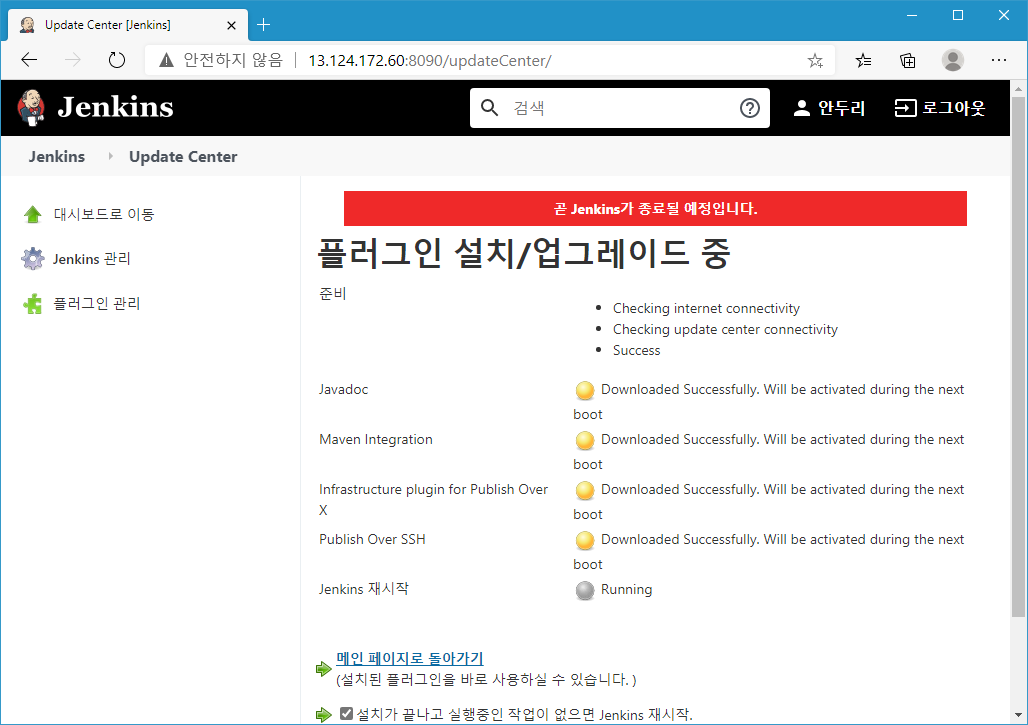Open the search help question mark icon
Image resolution: width=1028 pixels, height=725 pixels.
tap(749, 108)
